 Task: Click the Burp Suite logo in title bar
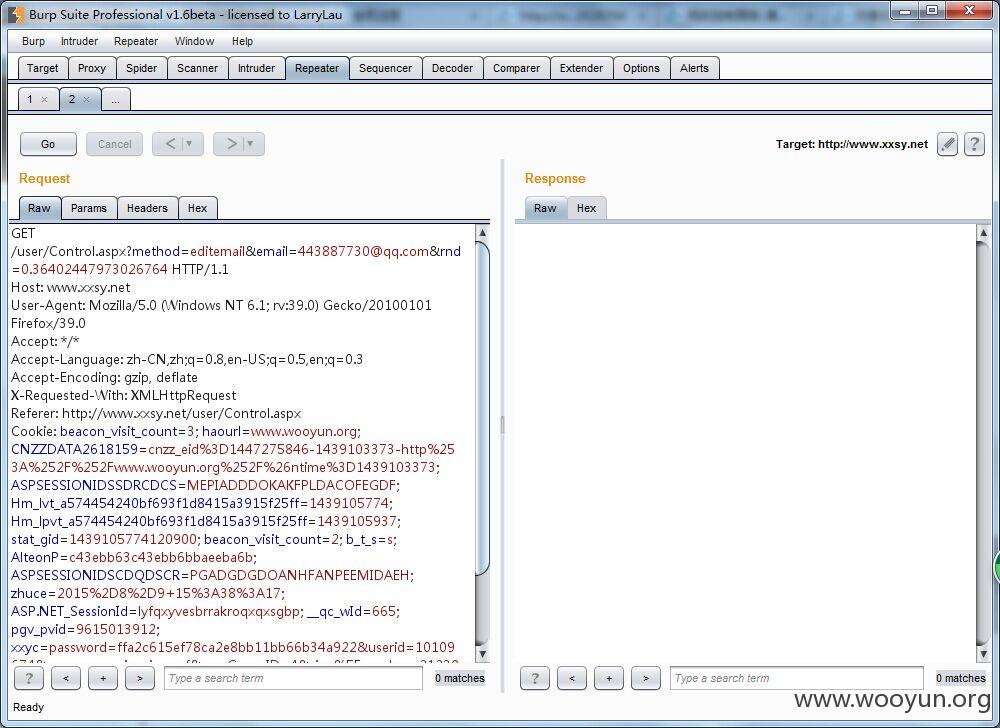point(18,14)
